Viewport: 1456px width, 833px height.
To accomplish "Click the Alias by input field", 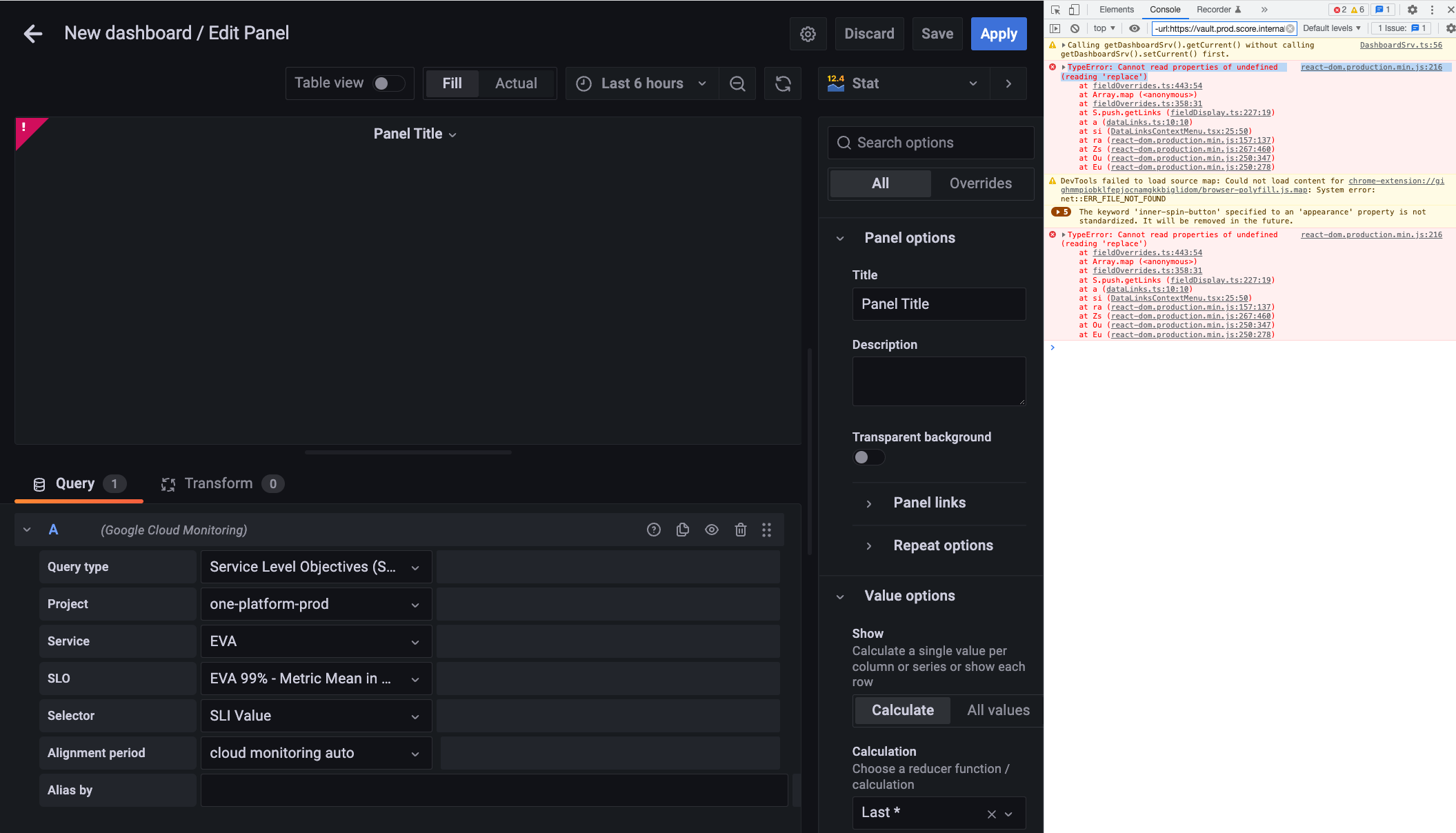I will pyautogui.click(x=494, y=790).
